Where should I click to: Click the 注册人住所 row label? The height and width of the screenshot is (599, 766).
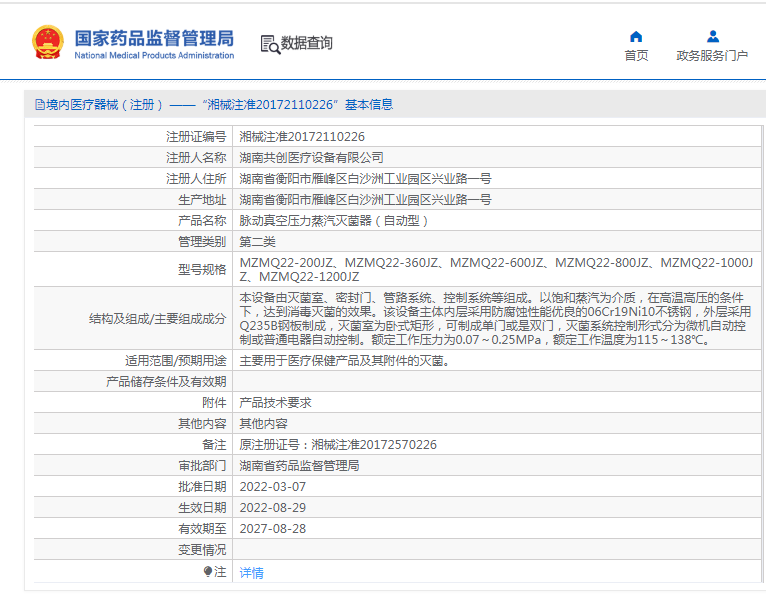[x=196, y=178]
